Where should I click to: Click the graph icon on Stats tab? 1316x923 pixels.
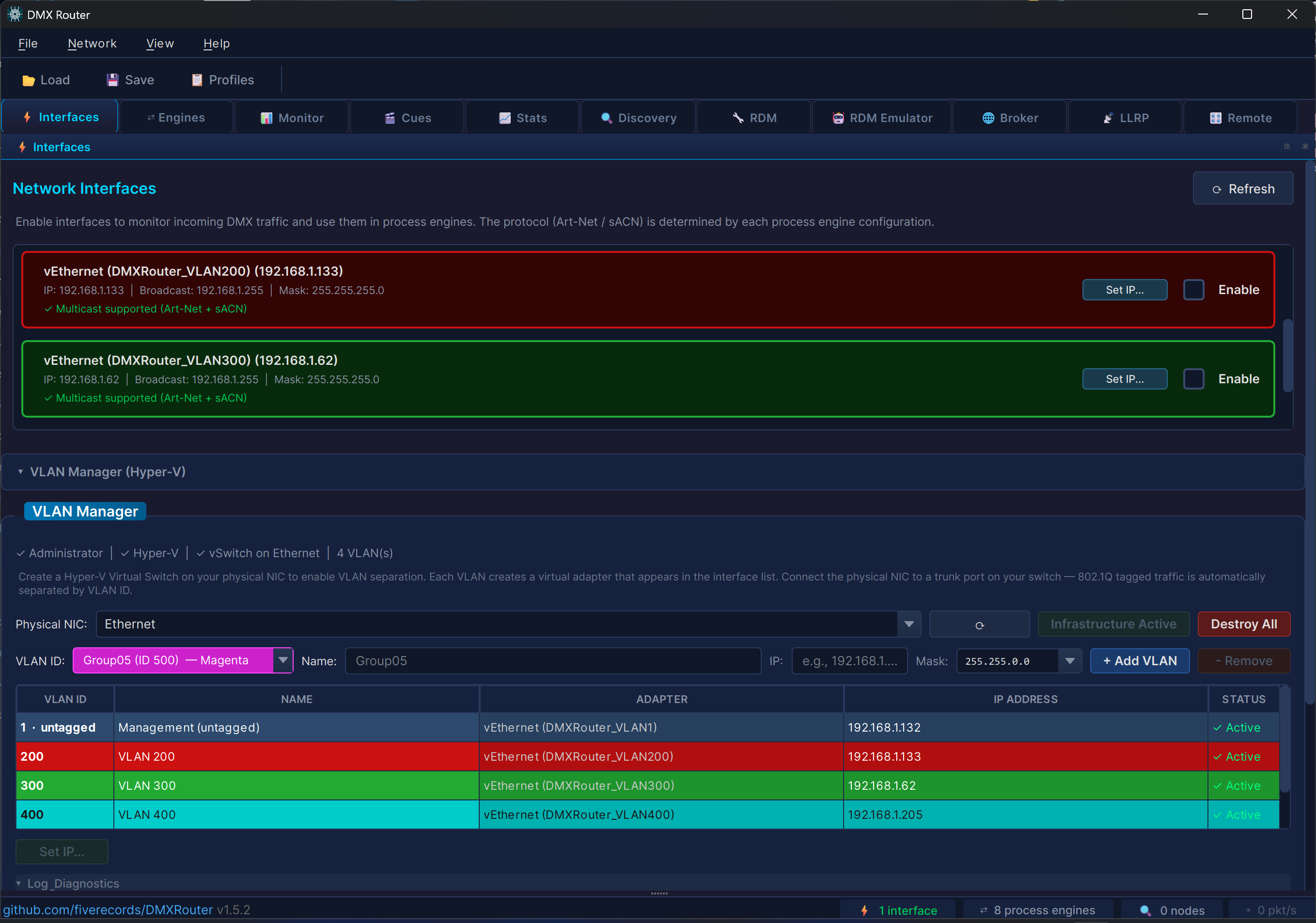pyautogui.click(x=504, y=118)
